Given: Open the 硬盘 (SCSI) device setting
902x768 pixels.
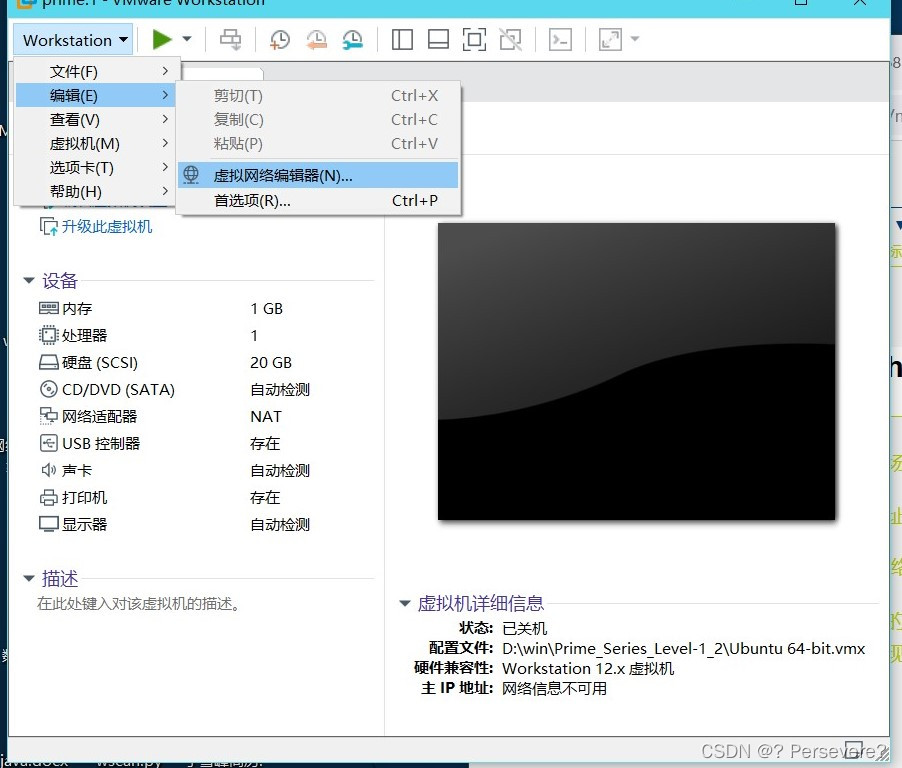Looking at the screenshot, I should point(100,362).
